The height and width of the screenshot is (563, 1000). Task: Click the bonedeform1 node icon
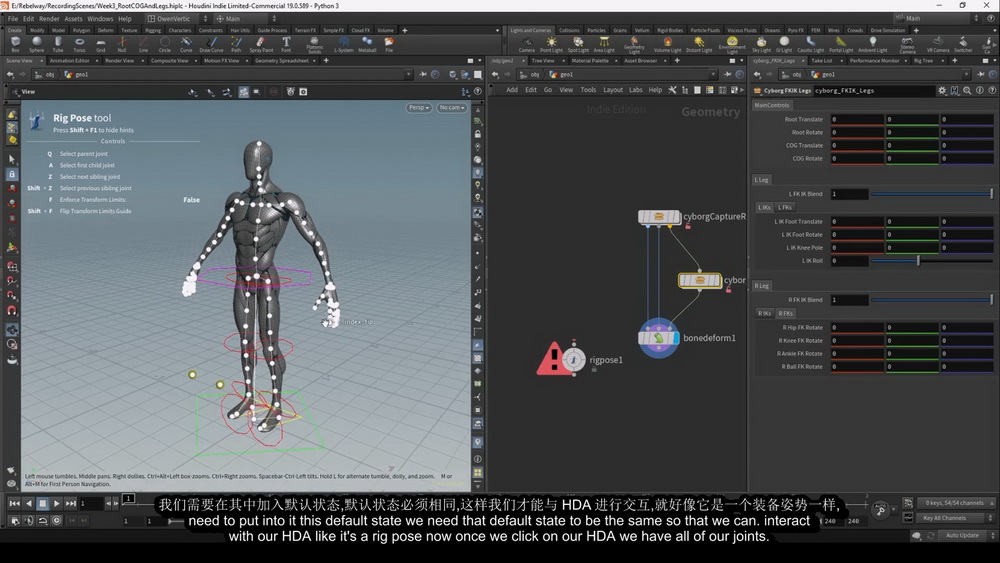pyautogui.click(x=658, y=338)
